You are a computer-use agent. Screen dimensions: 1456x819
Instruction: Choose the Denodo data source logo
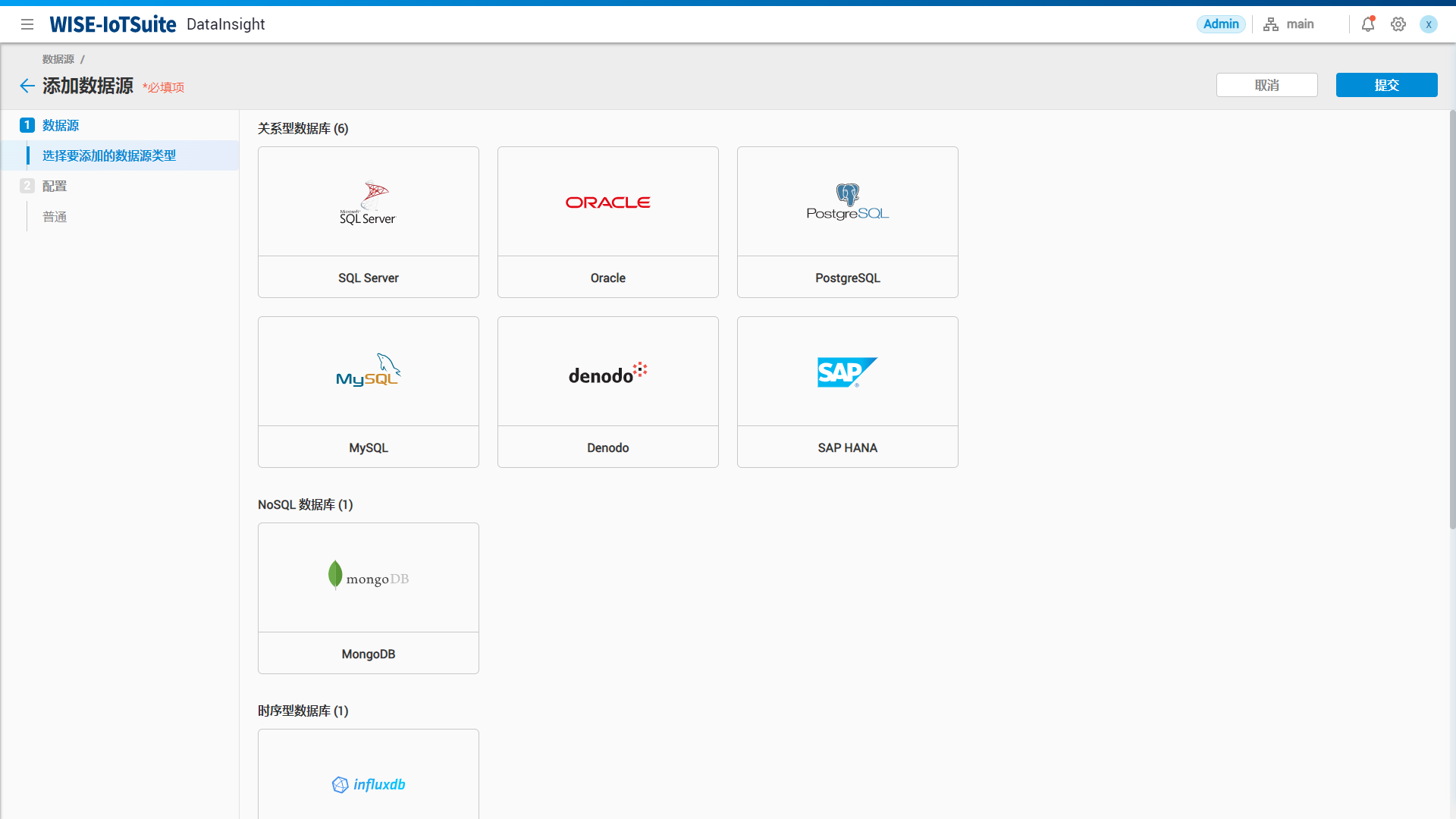[x=608, y=372]
